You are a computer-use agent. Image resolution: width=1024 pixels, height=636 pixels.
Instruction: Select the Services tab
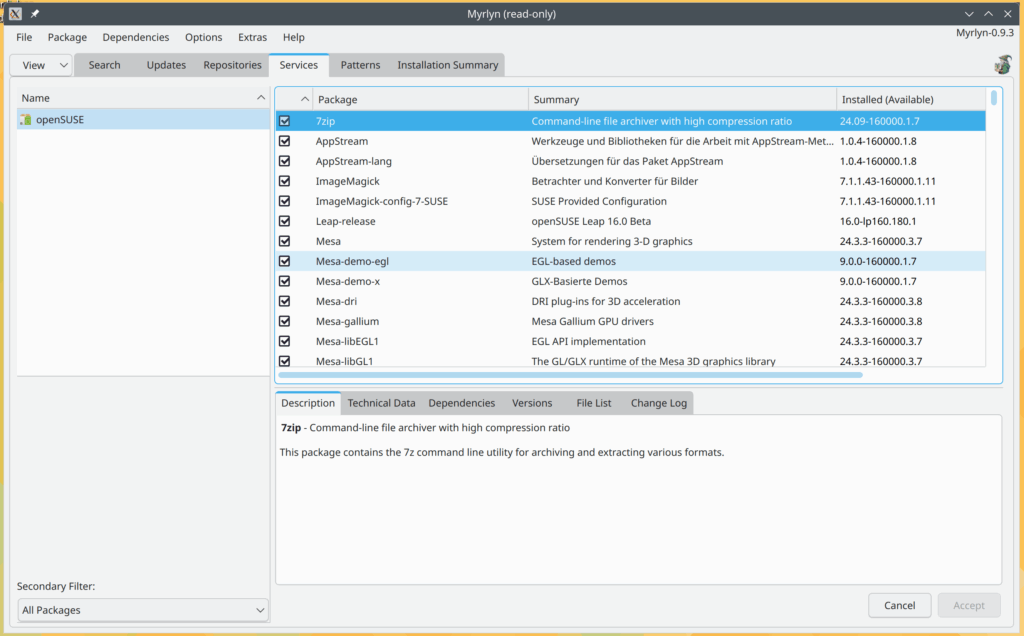click(x=298, y=65)
